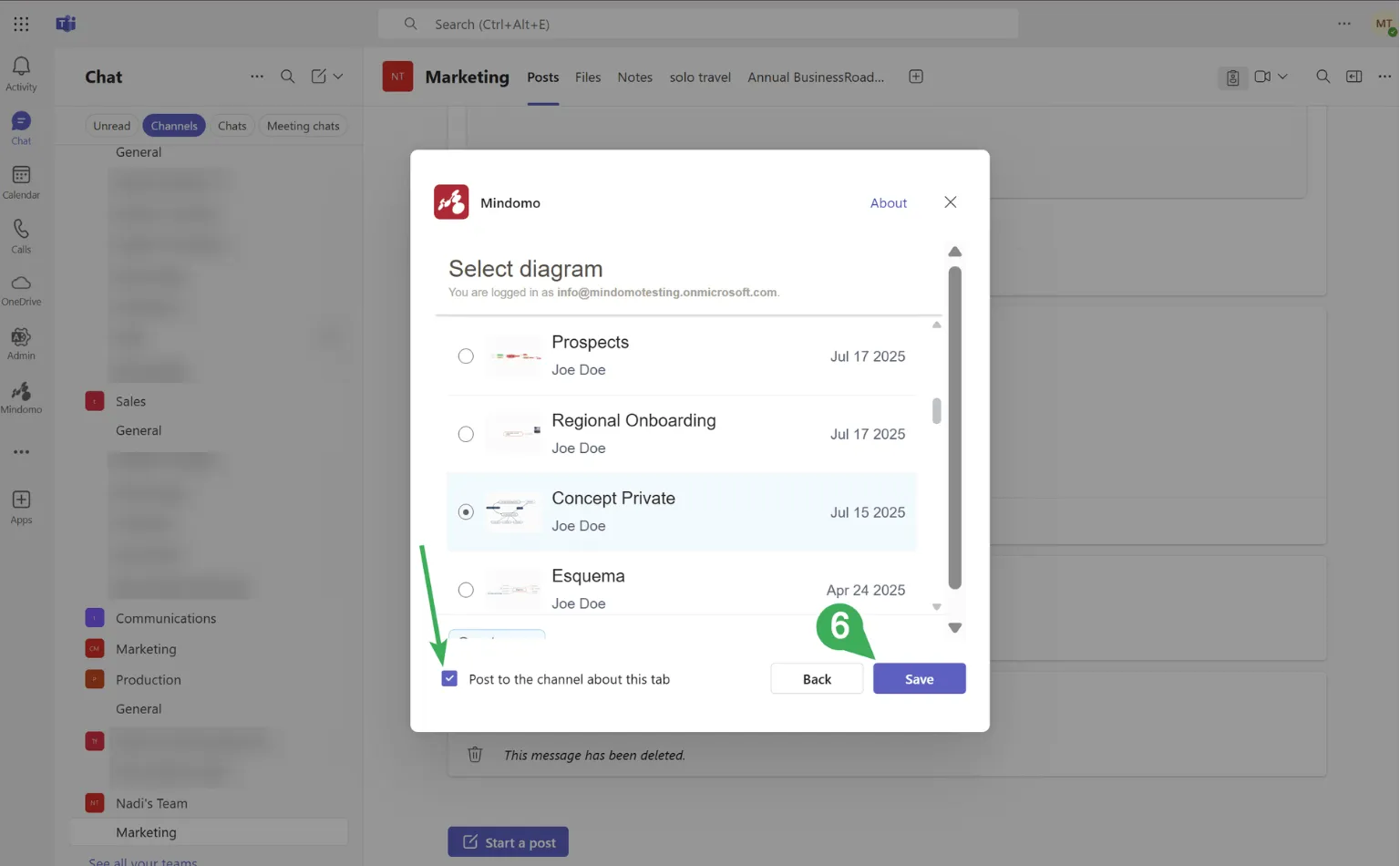
Task: Open Calendar from the left sidebar
Action: coord(21,181)
